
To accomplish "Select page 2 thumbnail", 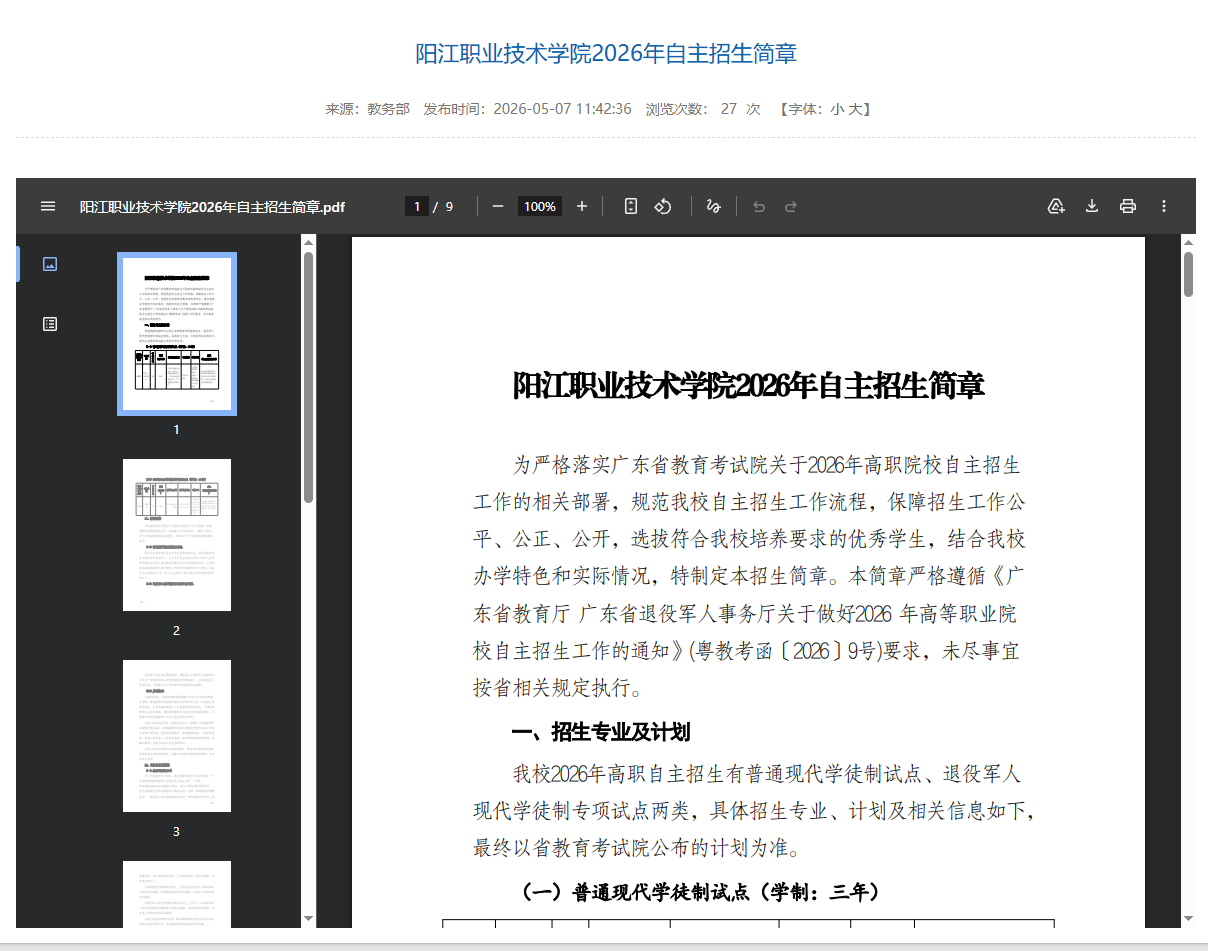I will click(x=177, y=535).
